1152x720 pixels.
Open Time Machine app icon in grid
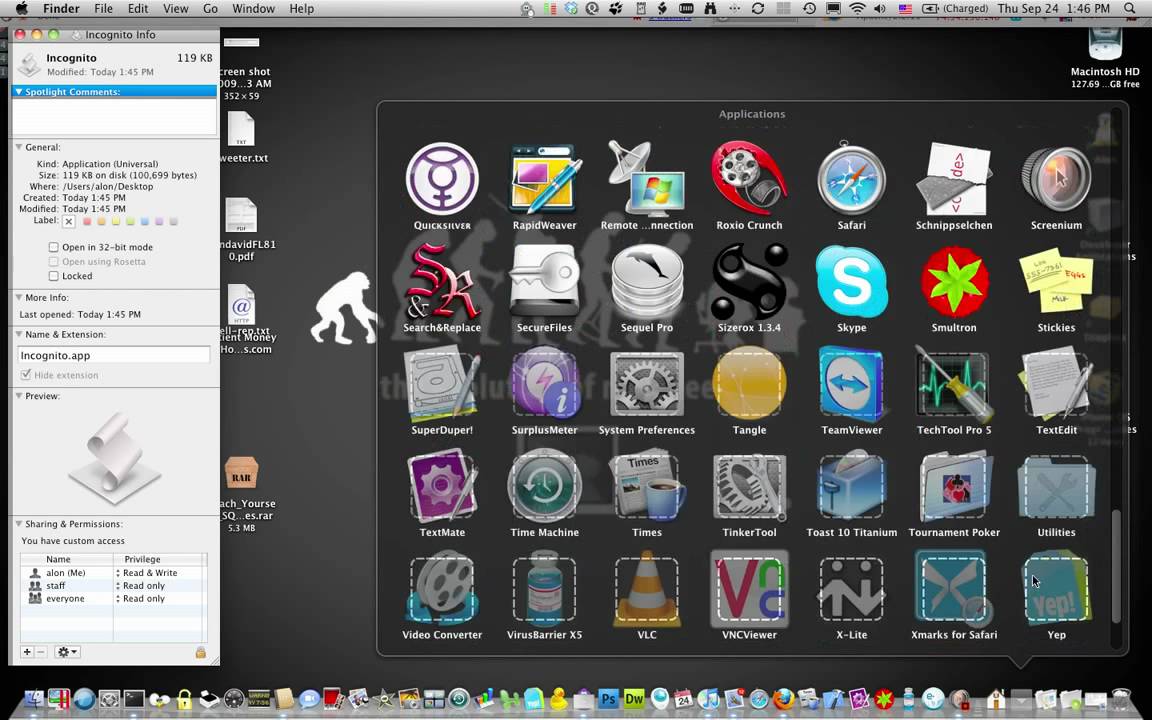(544, 486)
